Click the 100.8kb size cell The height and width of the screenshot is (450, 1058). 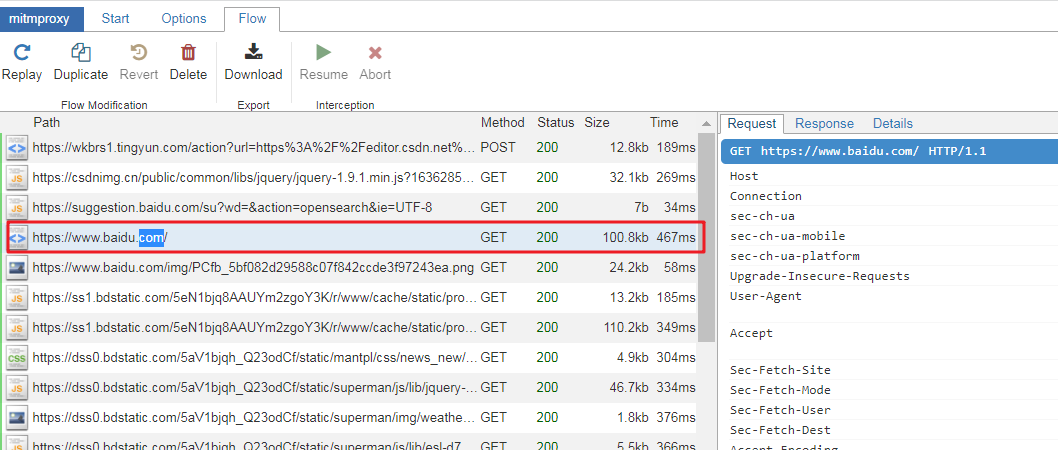tap(626, 237)
